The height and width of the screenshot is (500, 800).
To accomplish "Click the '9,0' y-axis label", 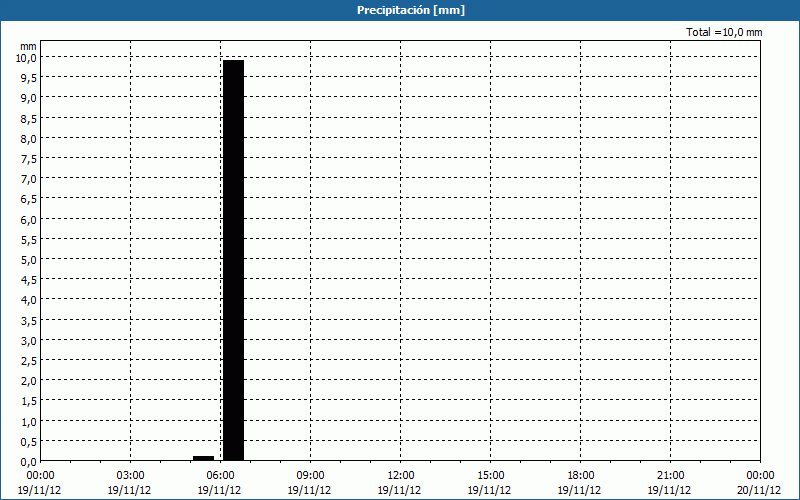I will tap(29, 98).
